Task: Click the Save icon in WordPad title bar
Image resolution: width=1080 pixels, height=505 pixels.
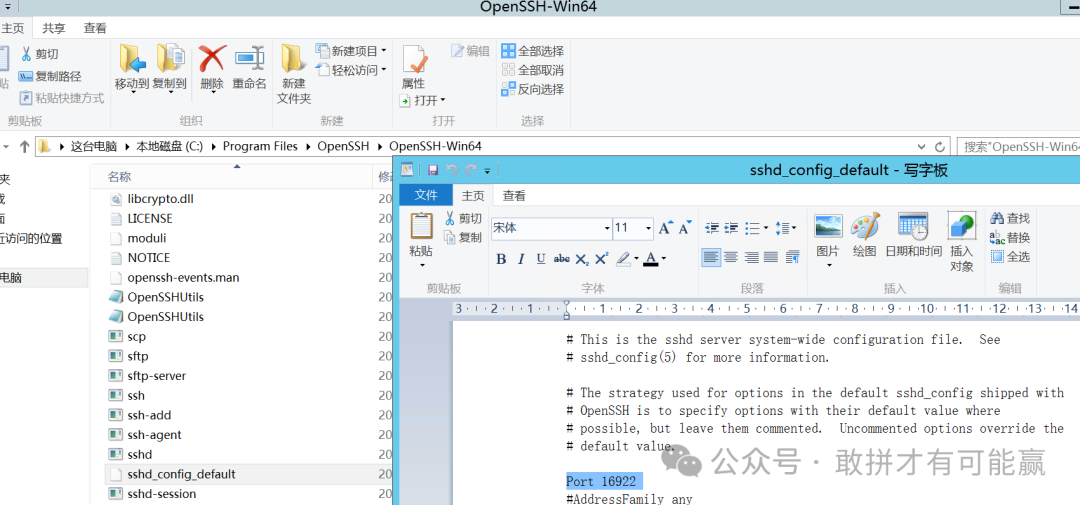Action: [x=433, y=170]
